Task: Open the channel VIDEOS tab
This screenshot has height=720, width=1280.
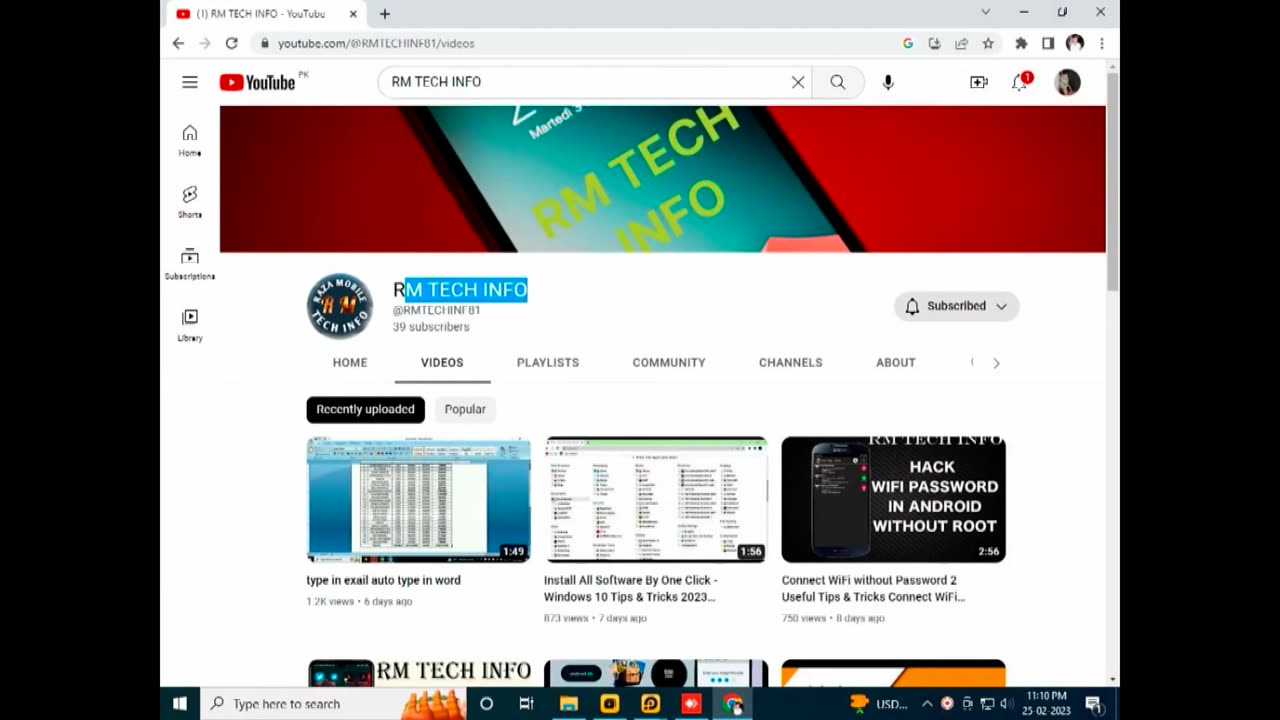Action: pos(442,362)
